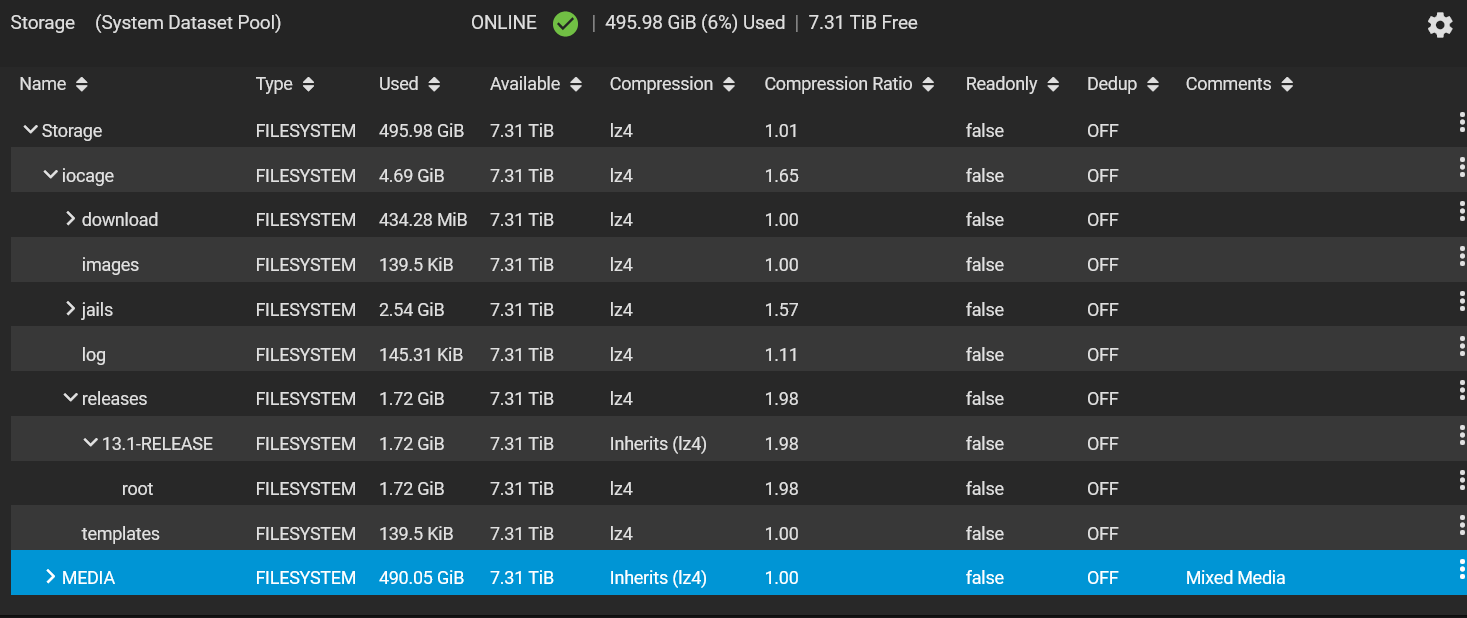The width and height of the screenshot is (1467, 618).
Task: Open the three-dot menu for images row
Action: click(x=1461, y=257)
